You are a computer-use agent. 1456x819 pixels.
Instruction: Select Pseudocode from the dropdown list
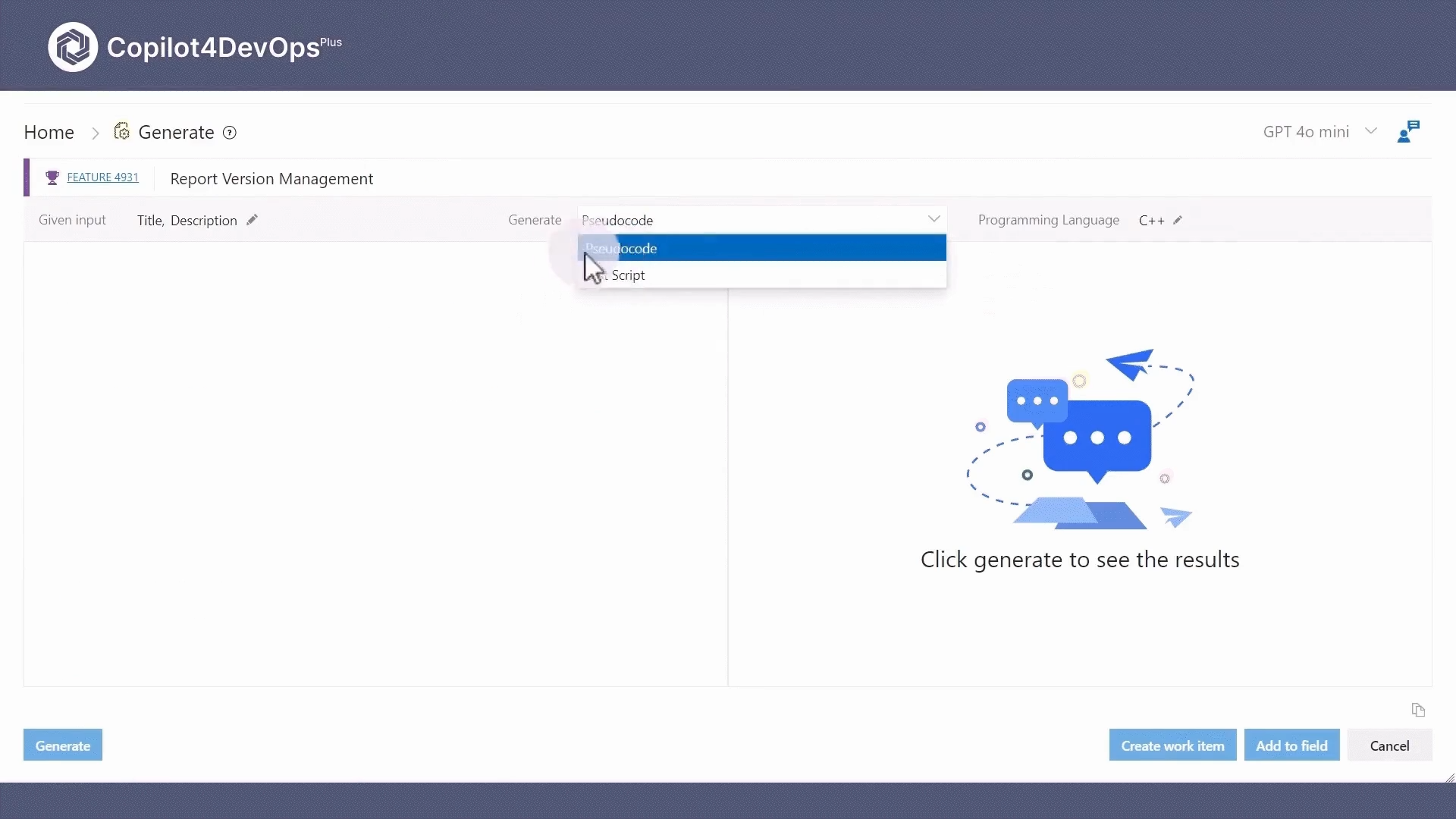[x=758, y=248]
